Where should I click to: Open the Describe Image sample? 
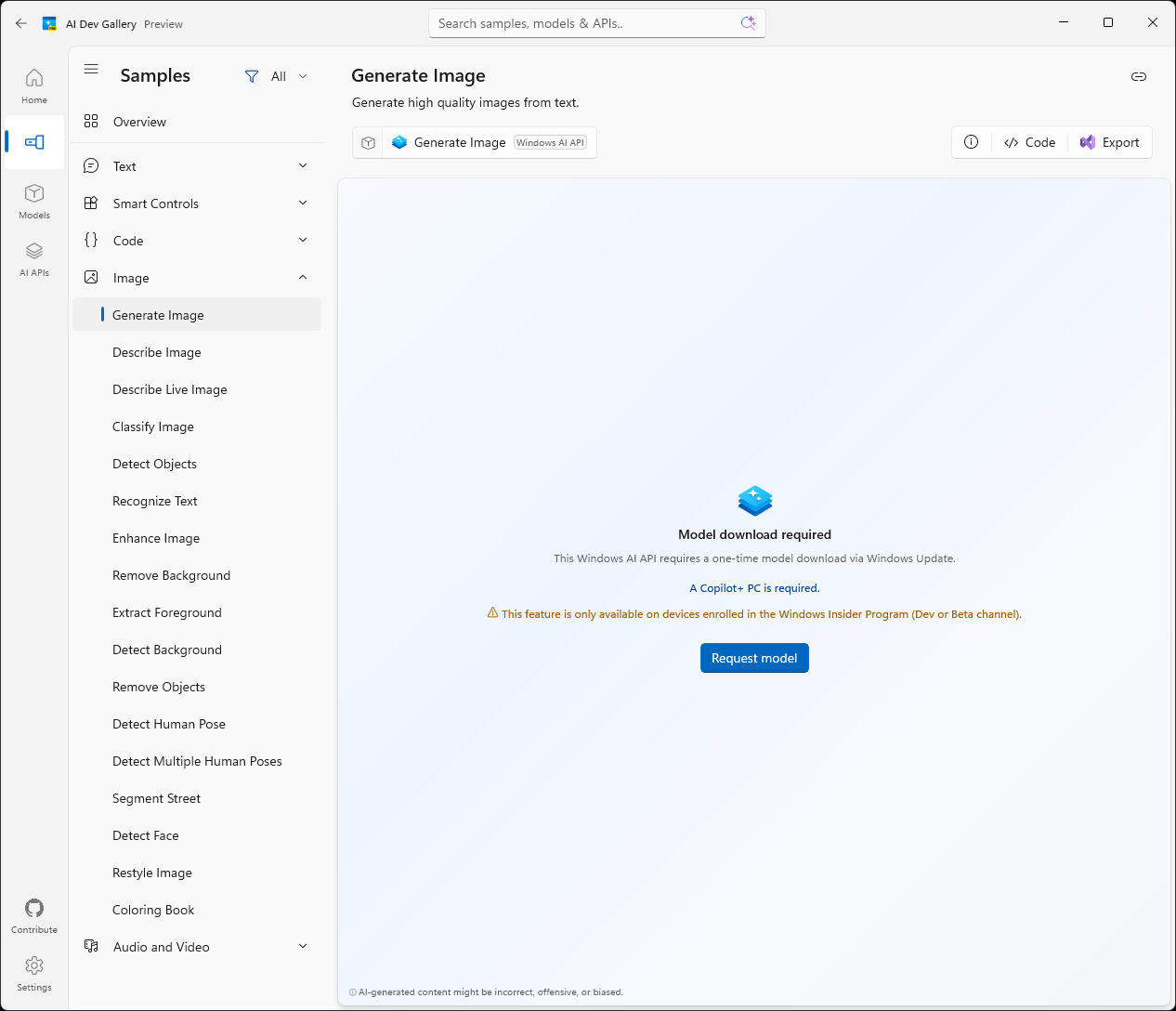pyautogui.click(x=197, y=352)
